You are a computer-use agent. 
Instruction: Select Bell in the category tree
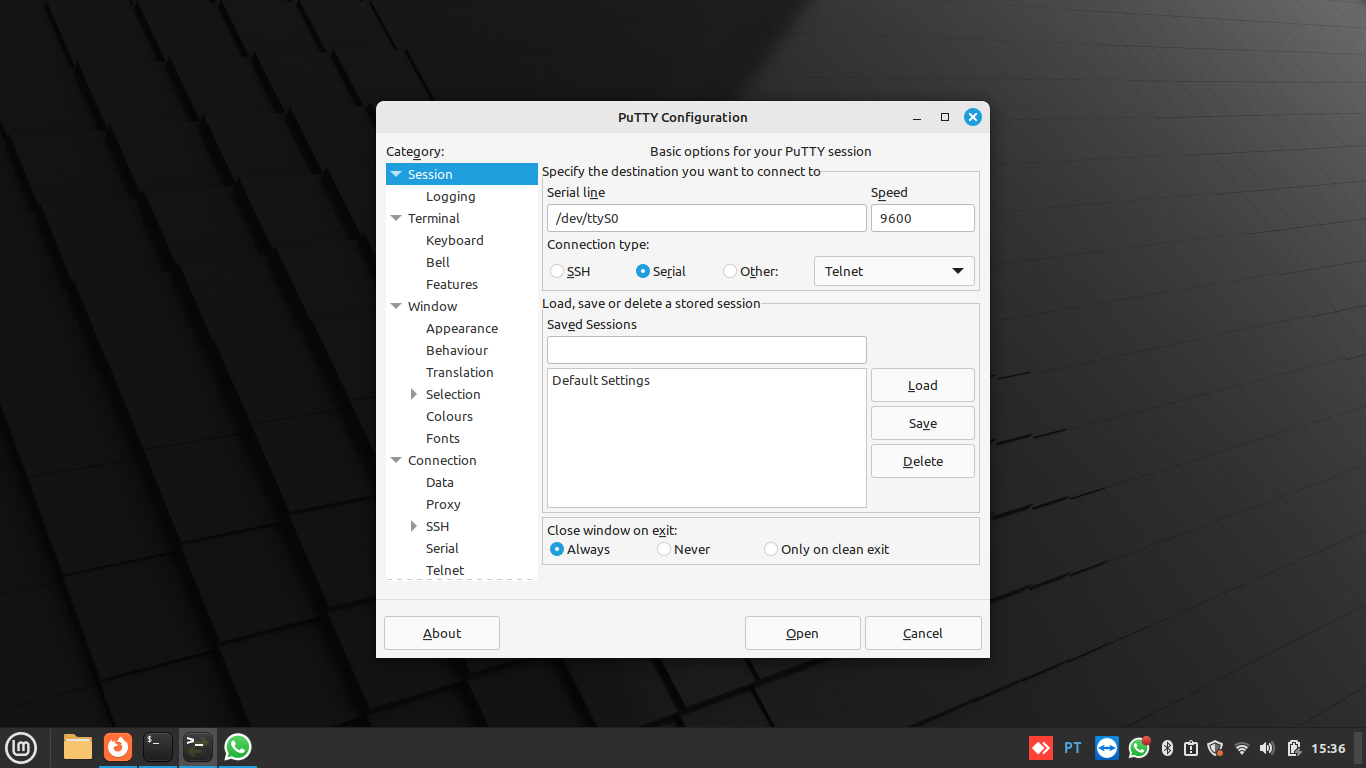pyautogui.click(x=438, y=262)
